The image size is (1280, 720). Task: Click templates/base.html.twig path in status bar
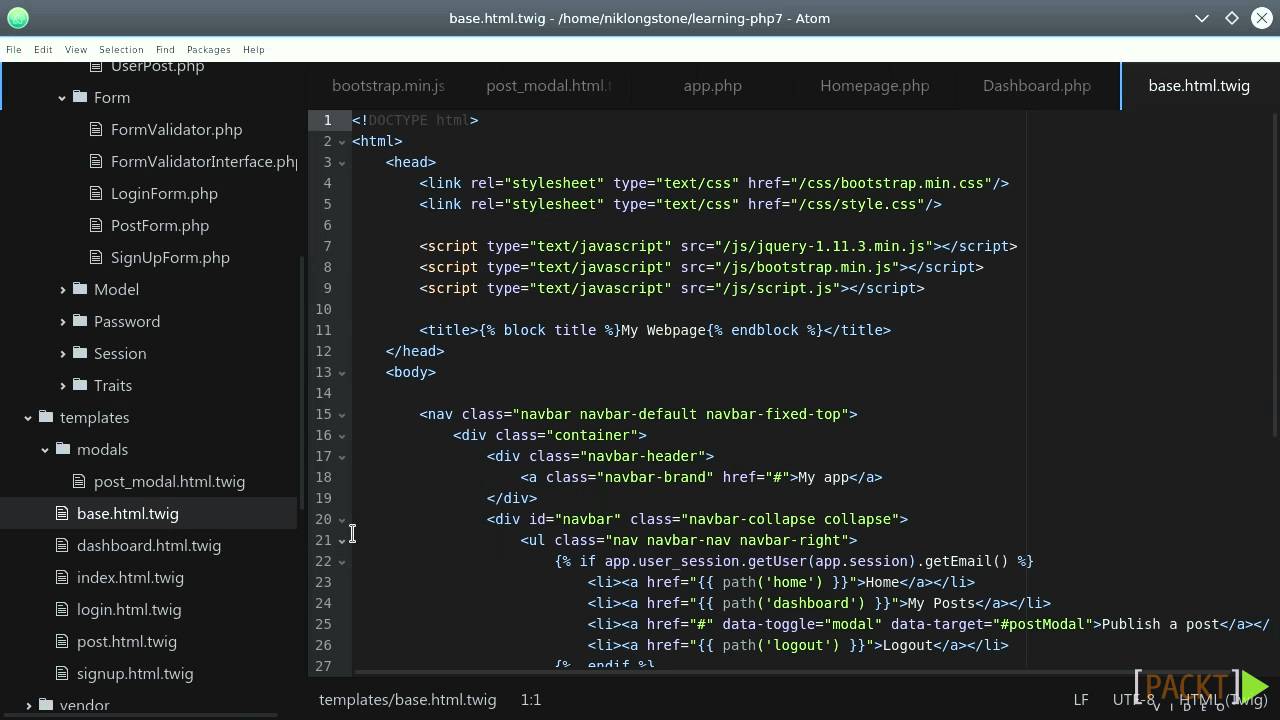(x=408, y=700)
